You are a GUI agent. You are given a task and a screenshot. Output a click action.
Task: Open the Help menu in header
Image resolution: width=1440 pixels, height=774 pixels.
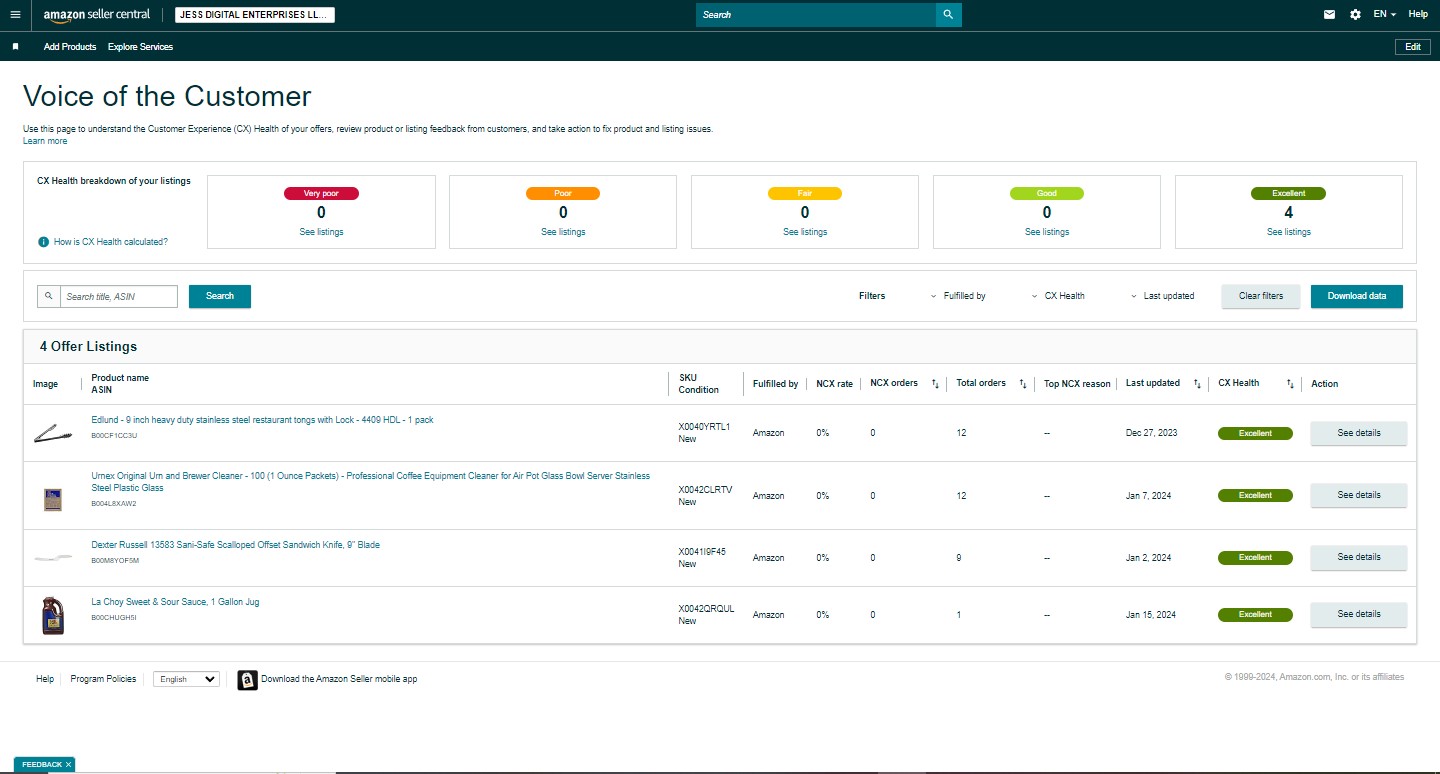click(x=1418, y=14)
